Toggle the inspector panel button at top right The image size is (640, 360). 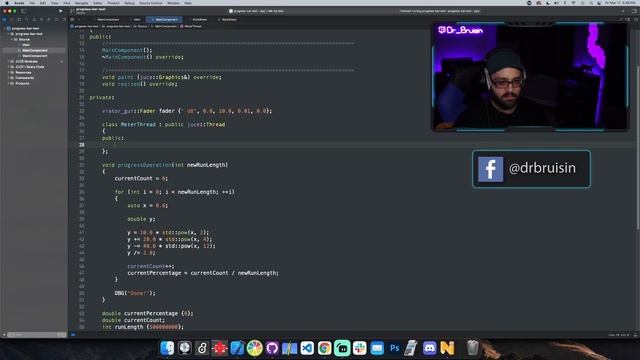click(x=634, y=11)
